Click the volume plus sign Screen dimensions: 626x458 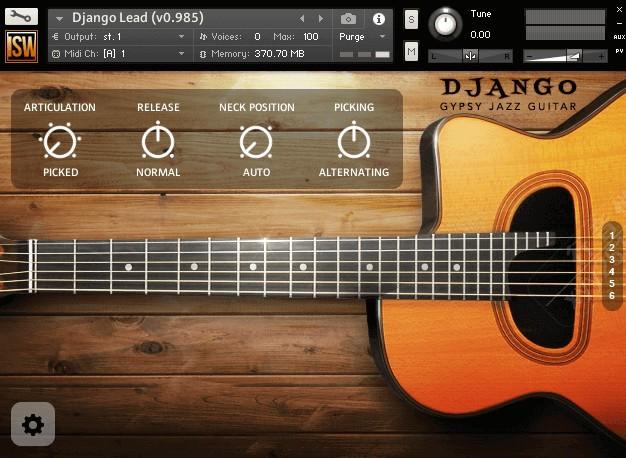coord(601,57)
